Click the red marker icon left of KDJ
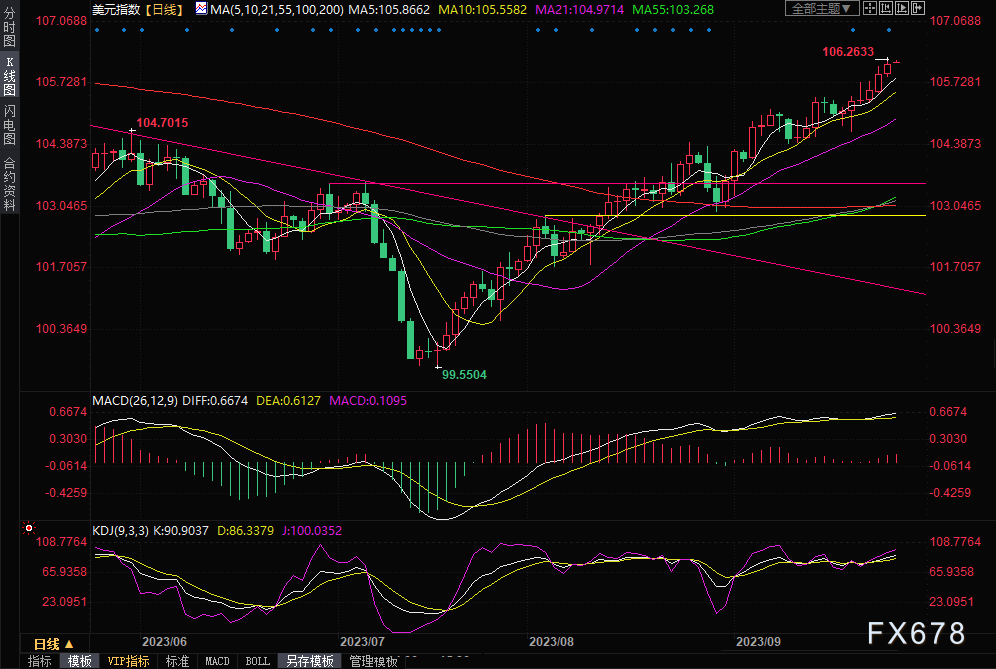The image size is (996, 669). pos(29,528)
